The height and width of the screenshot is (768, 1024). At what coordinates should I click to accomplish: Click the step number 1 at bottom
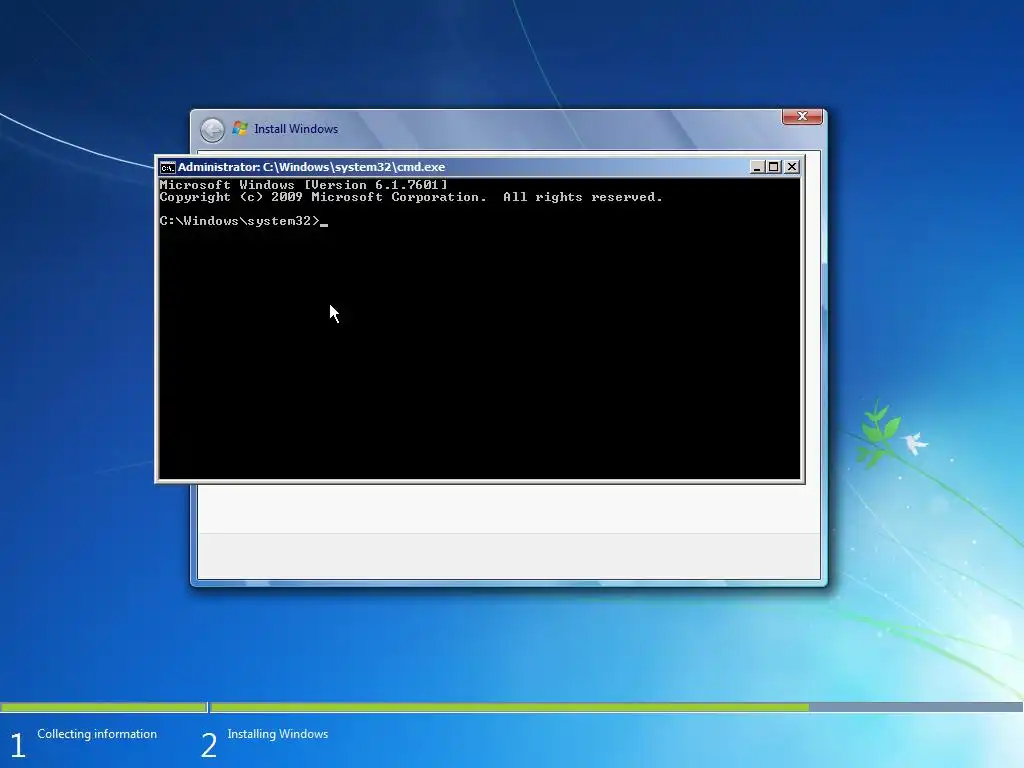click(18, 745)
